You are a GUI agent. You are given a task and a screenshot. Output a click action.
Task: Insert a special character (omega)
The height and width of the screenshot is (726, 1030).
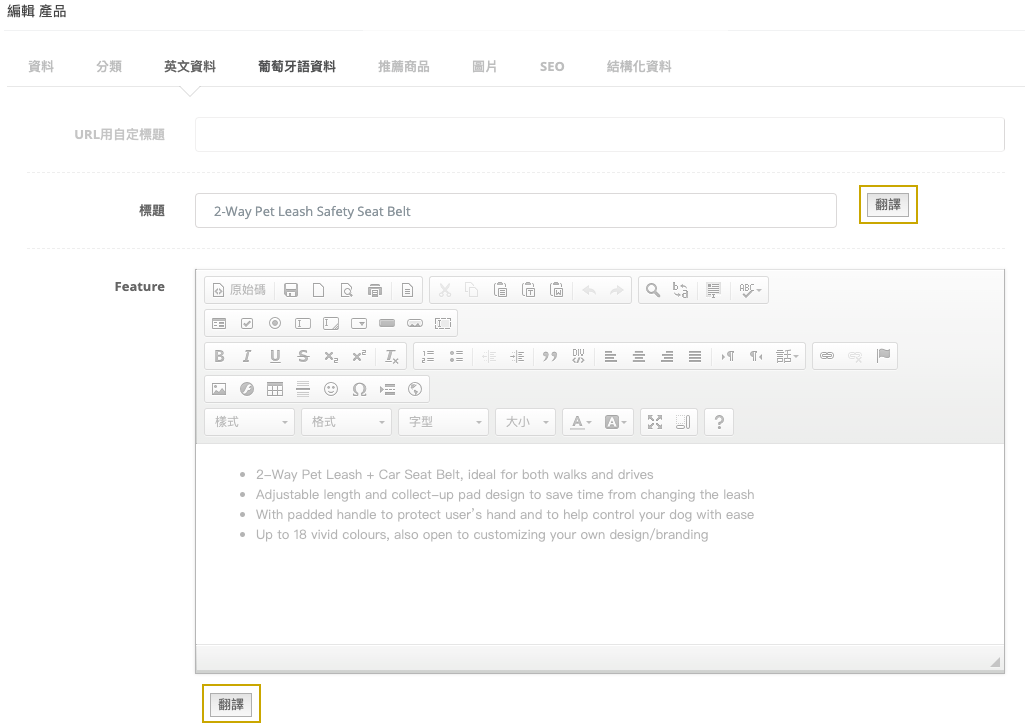(x=359, y=389)
